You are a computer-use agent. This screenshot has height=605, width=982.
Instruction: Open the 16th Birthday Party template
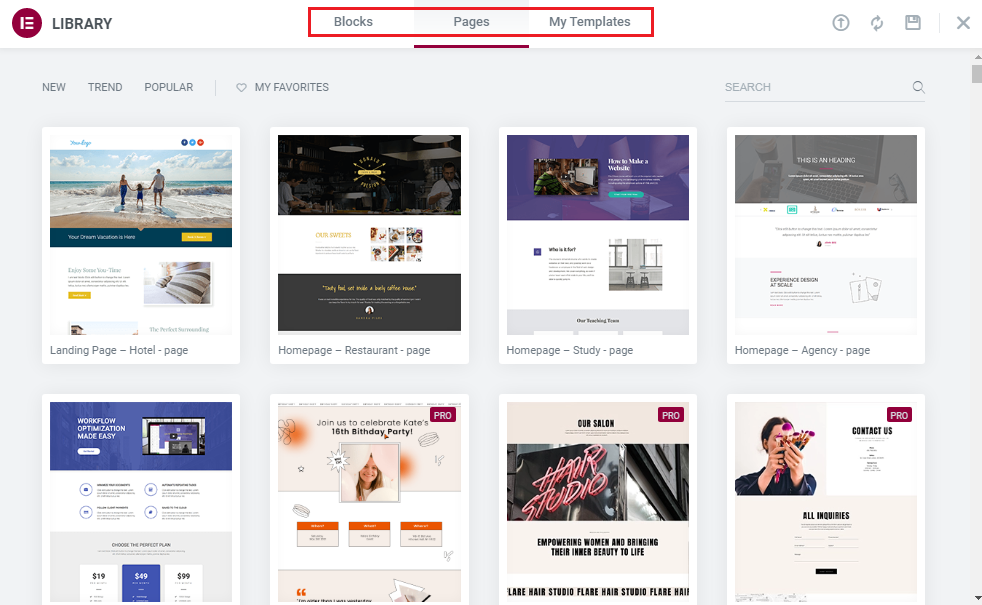click(370, 502)
